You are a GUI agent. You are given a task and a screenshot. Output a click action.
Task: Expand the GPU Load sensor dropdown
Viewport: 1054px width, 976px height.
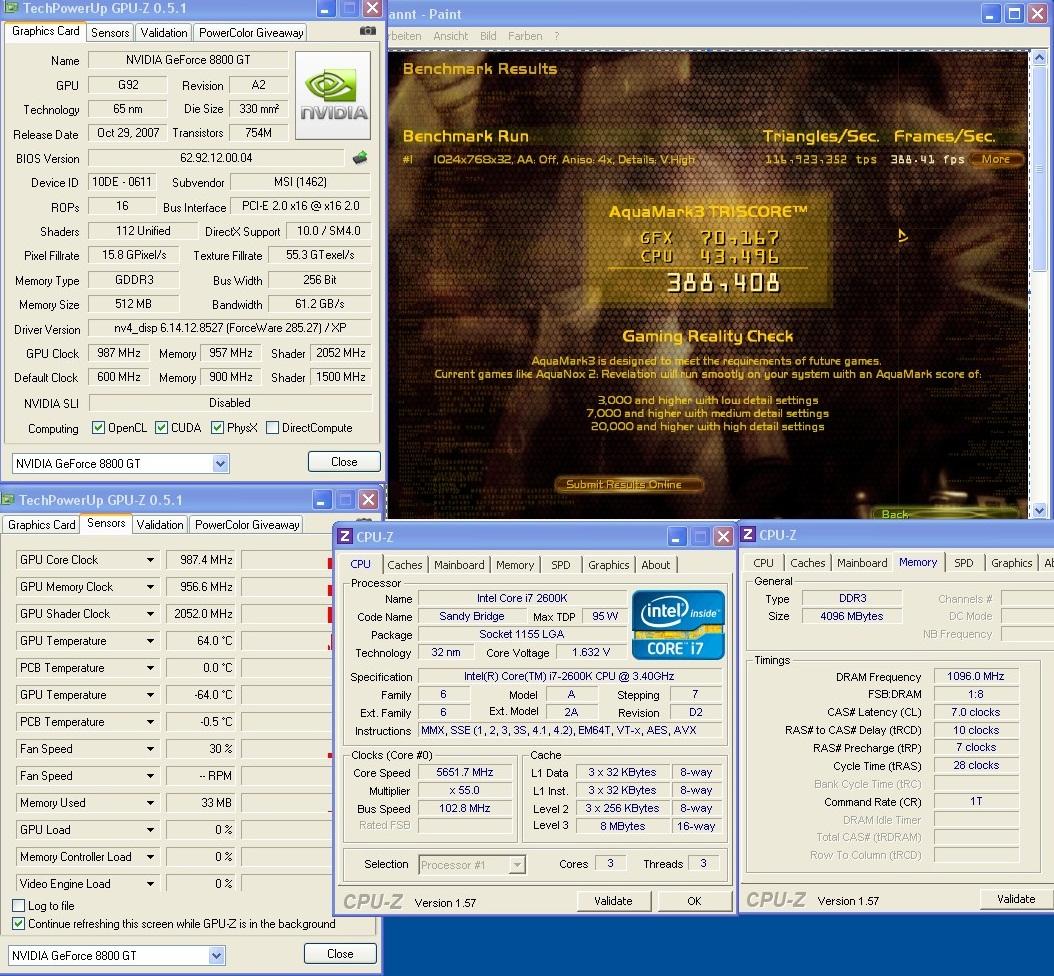click(x=150, y=829)
